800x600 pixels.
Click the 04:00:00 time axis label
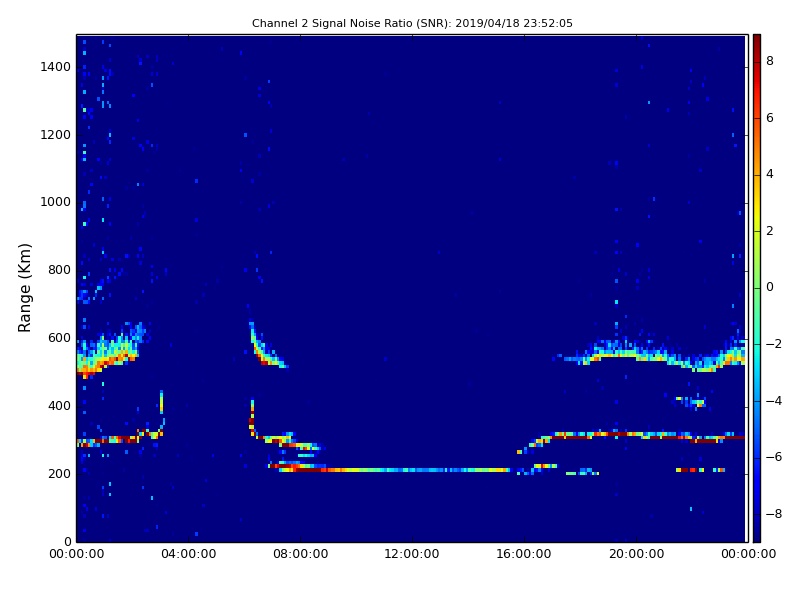(189, 554)
